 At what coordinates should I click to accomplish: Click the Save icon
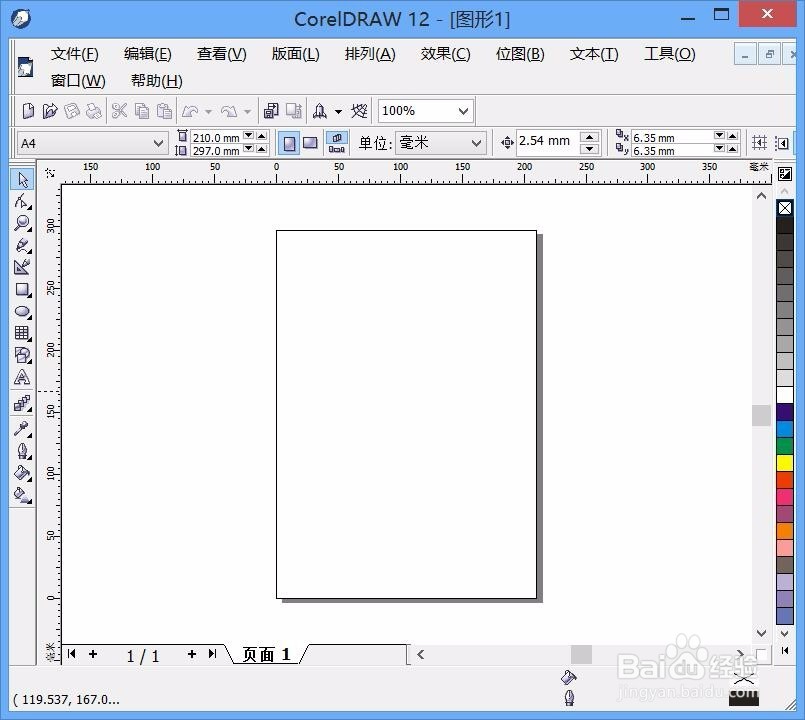coord(72,111)
